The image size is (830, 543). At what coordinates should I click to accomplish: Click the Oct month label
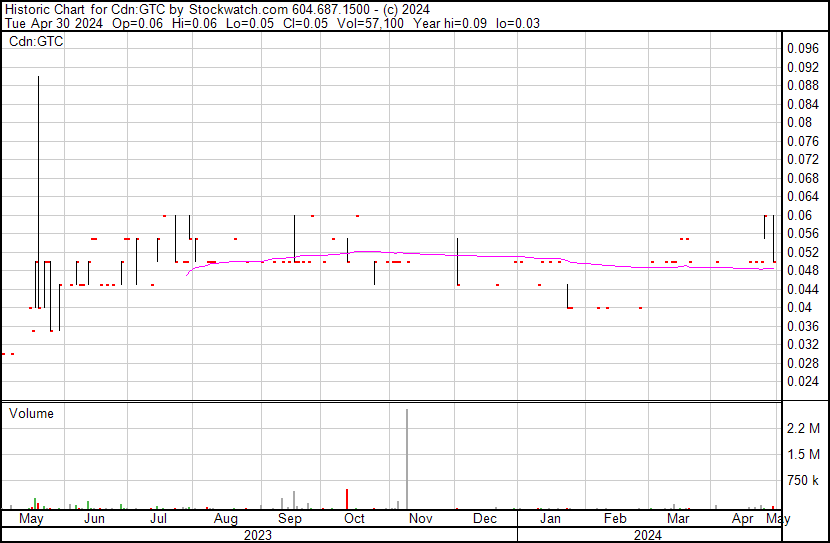354,519
